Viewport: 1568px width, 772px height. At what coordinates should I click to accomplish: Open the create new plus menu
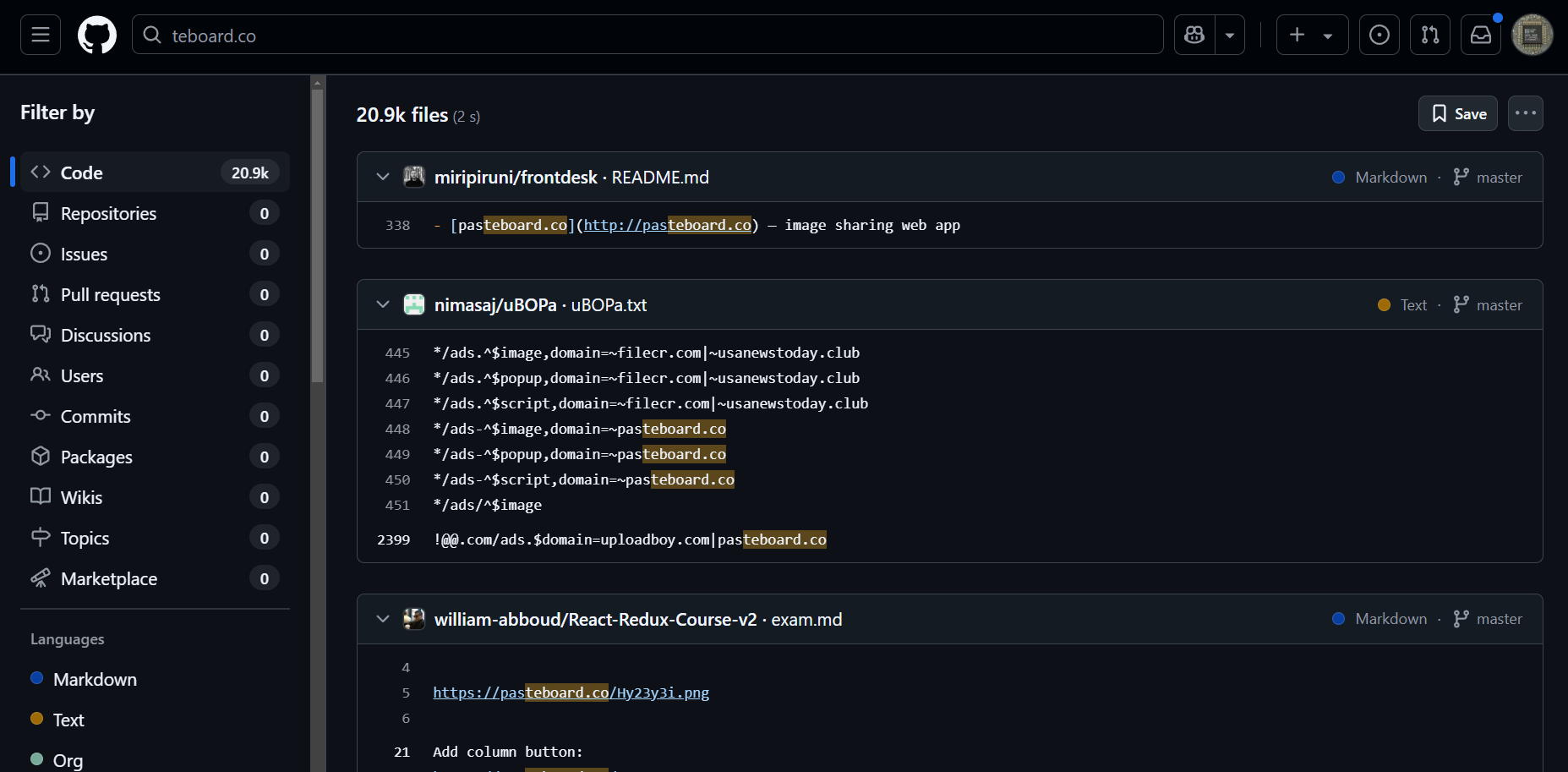coord(1312,35)
